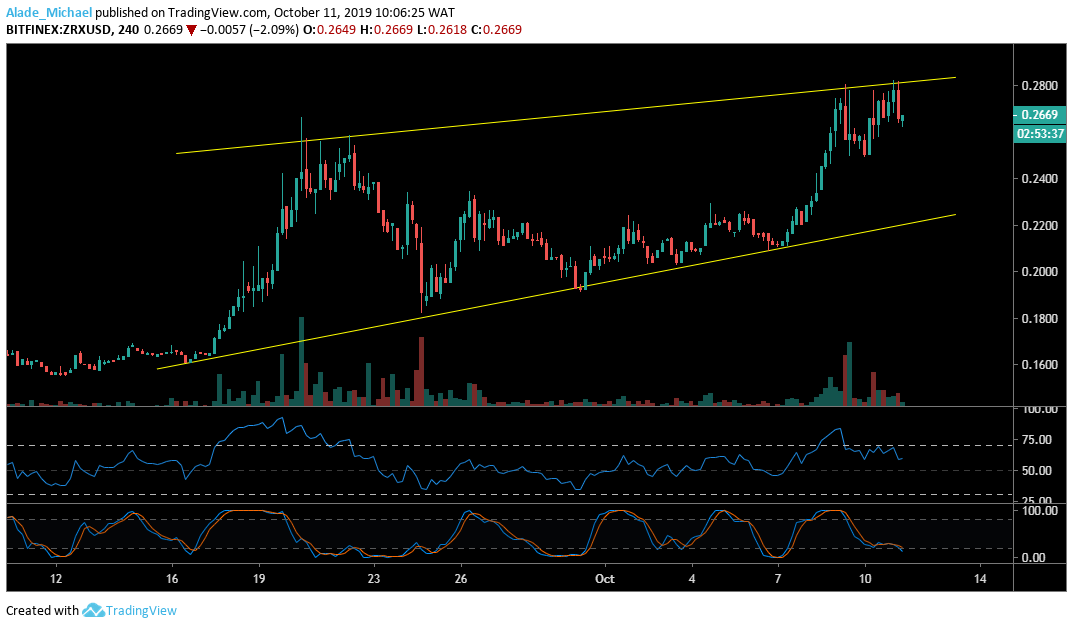The image size is (1073, 628).
Task: Click the current price label 0.2669
Action: (1040, 116)
